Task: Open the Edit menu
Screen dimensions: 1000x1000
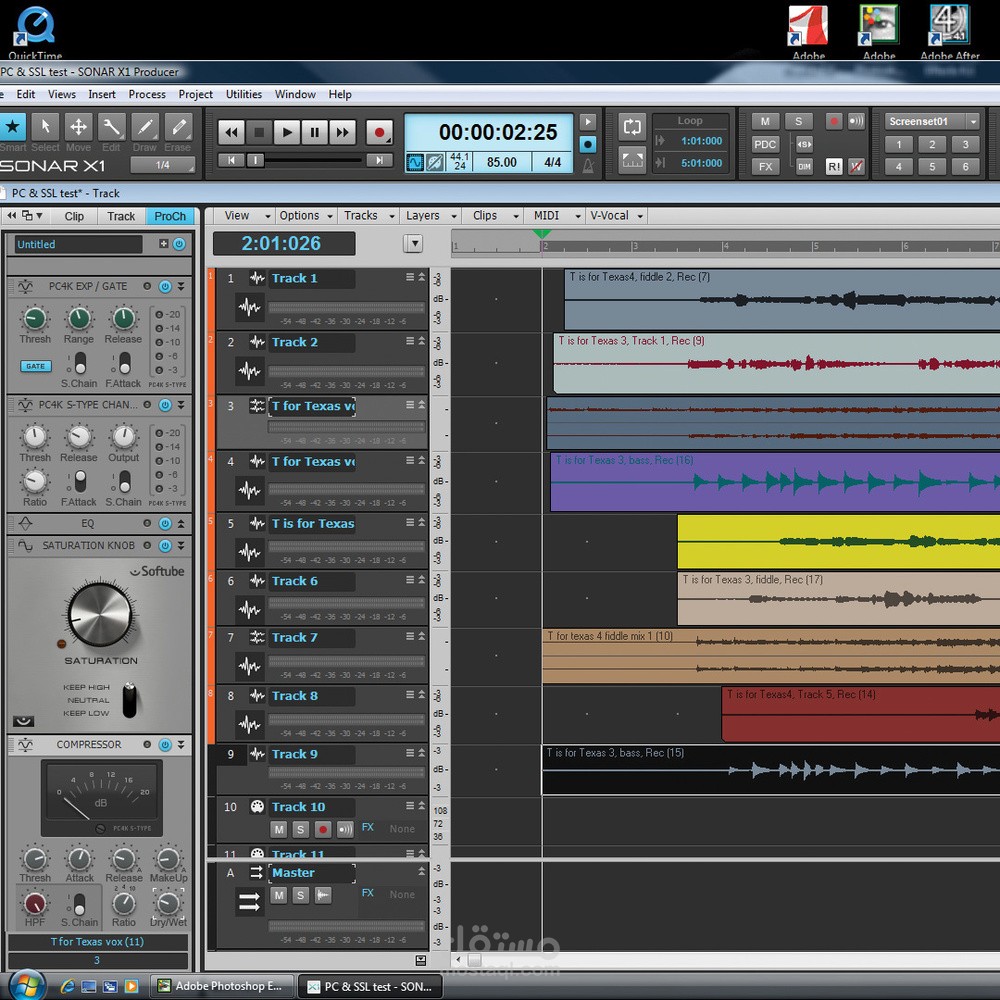Action: (x=26, y=94)
